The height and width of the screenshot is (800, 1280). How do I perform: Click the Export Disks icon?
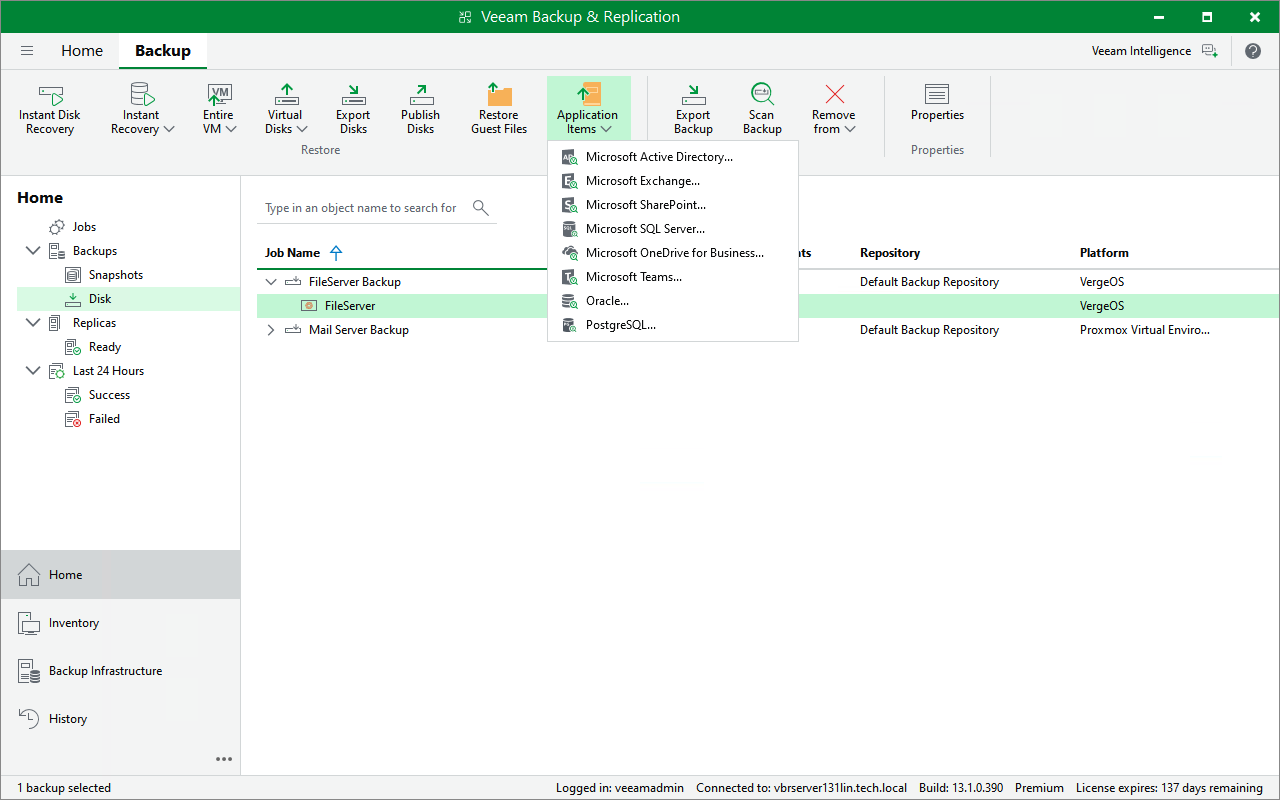coord(353,95)
